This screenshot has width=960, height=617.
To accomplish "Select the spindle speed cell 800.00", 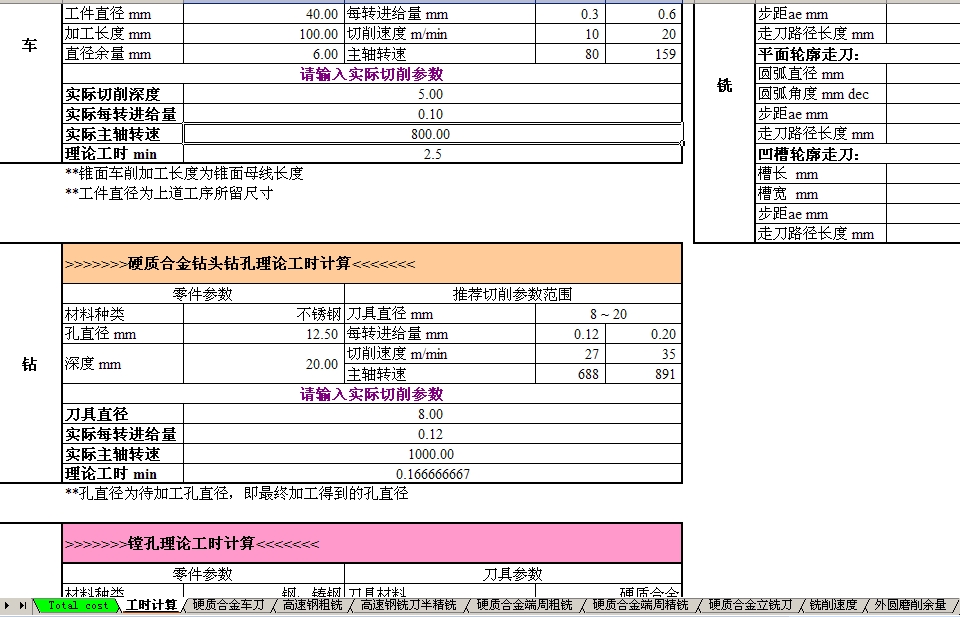I will 432,133.
